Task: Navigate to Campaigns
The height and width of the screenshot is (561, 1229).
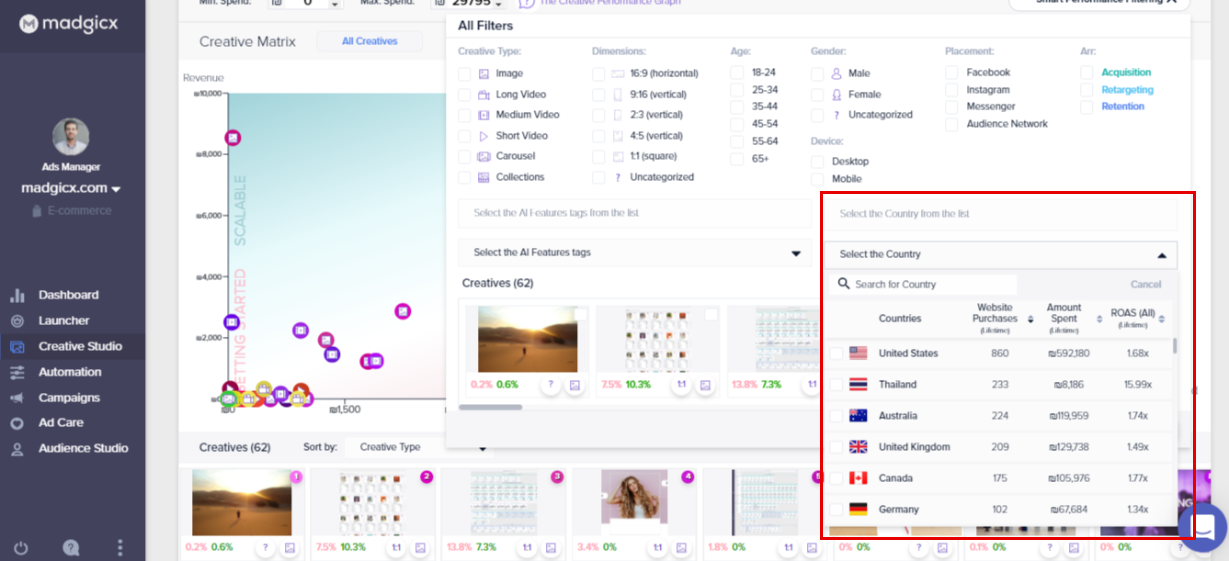Action: click(69, 398)
